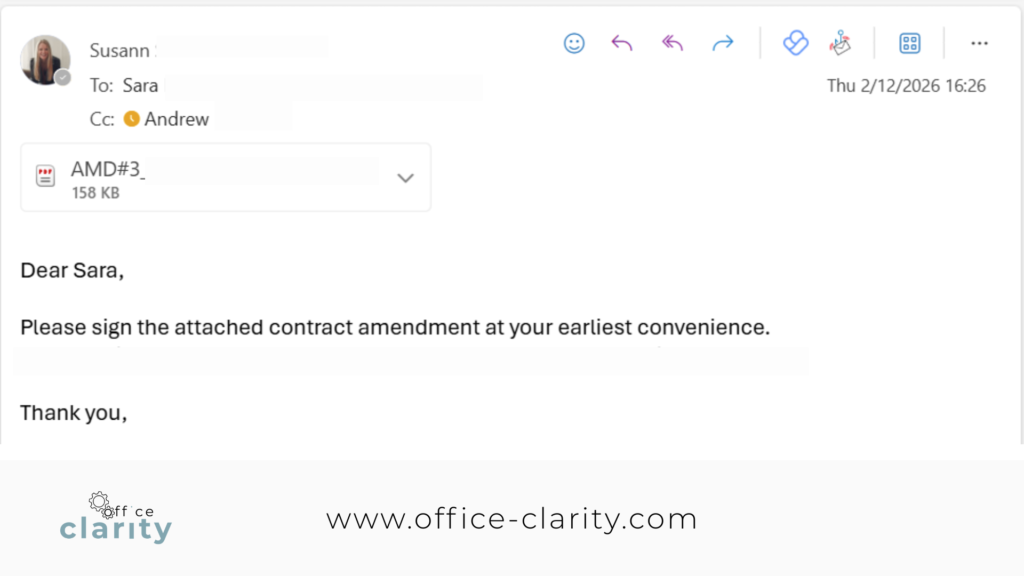
Task: Forward this email with the arrow icon
Action: pyautogui.click(x=722, y=43)
